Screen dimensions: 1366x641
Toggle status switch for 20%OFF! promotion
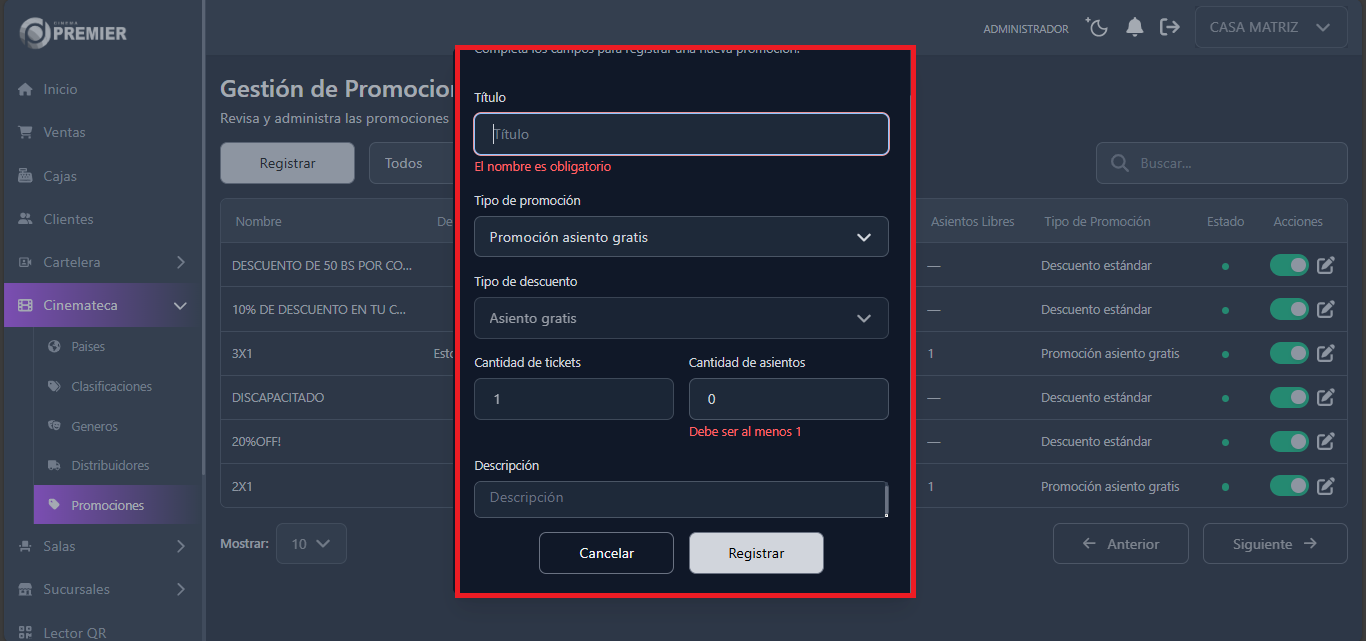tap(1289, 441)
